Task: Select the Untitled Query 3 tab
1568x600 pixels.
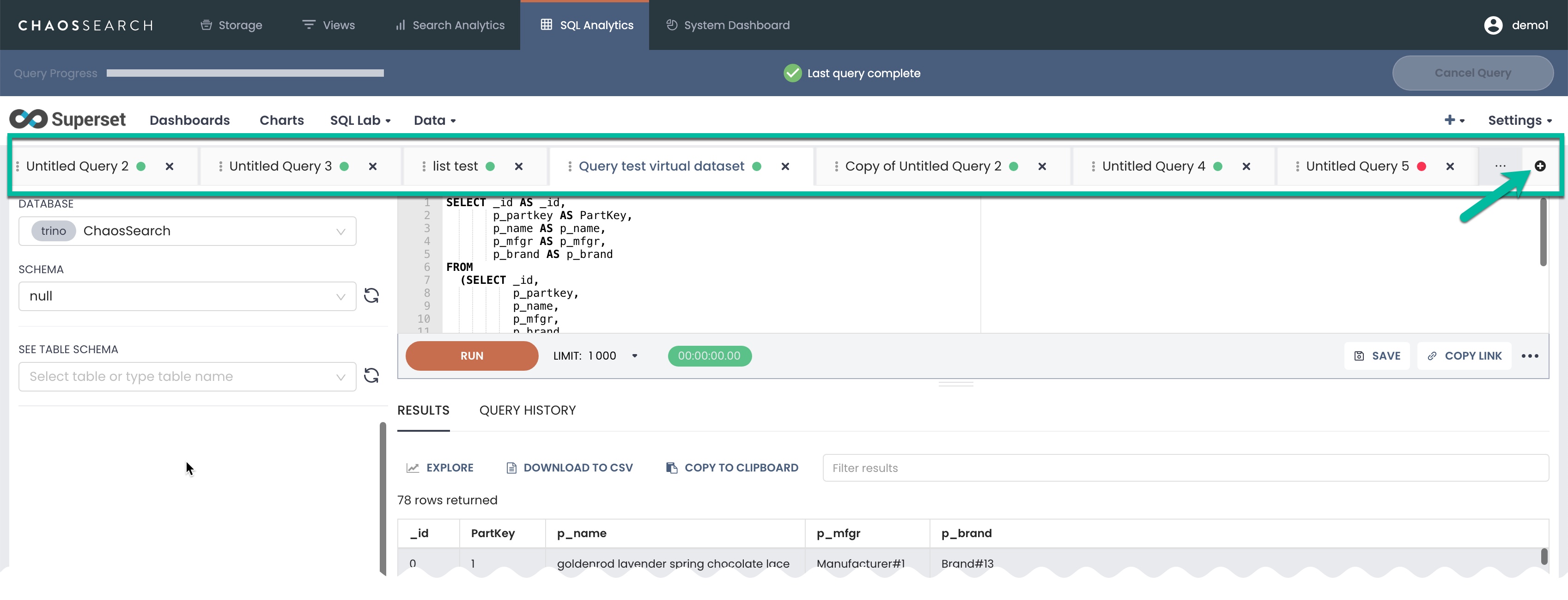Action: coord(280,166)
